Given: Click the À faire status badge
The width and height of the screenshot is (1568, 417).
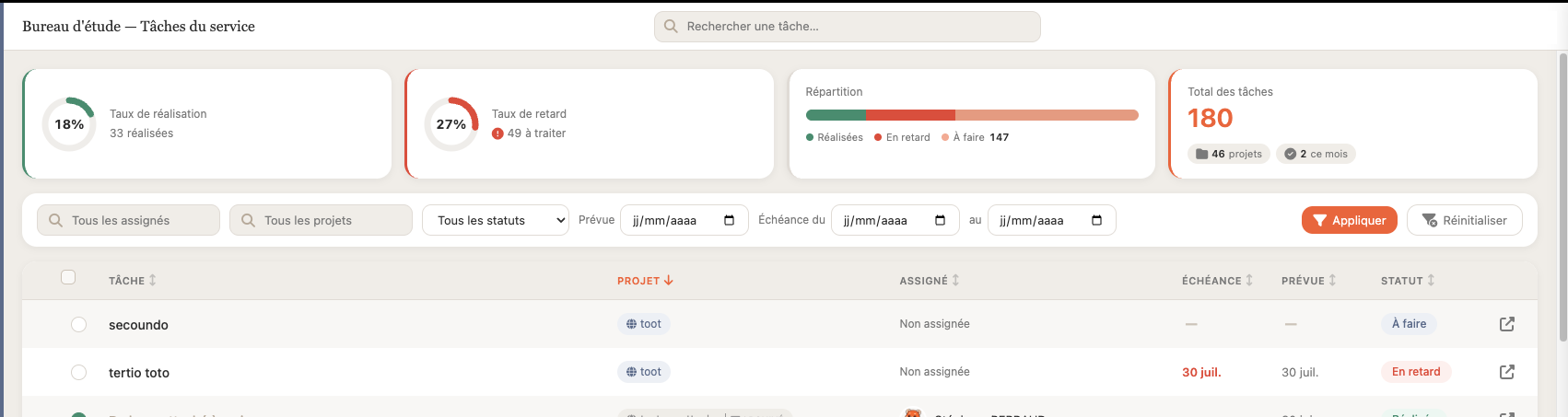Looking at the screenshot, I should (x=1409, y=324).
